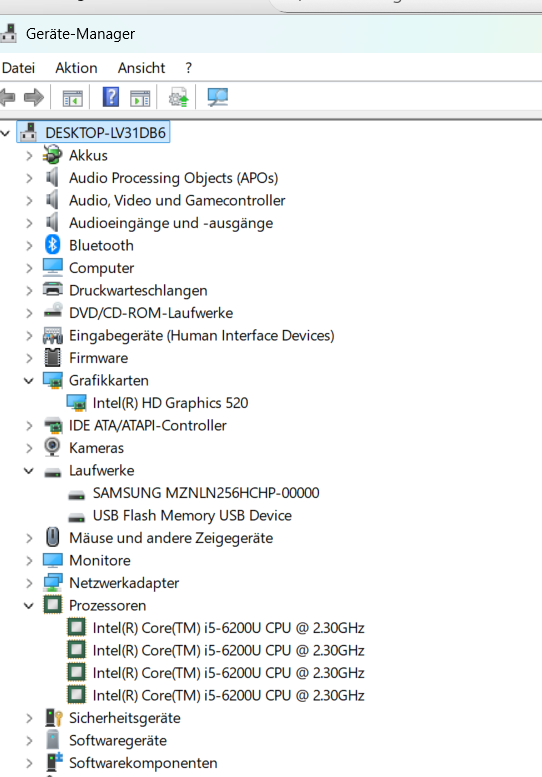This screenshot has height=777, width=542.
Task: Expand the Akkus category
Action: click(29, 156)
